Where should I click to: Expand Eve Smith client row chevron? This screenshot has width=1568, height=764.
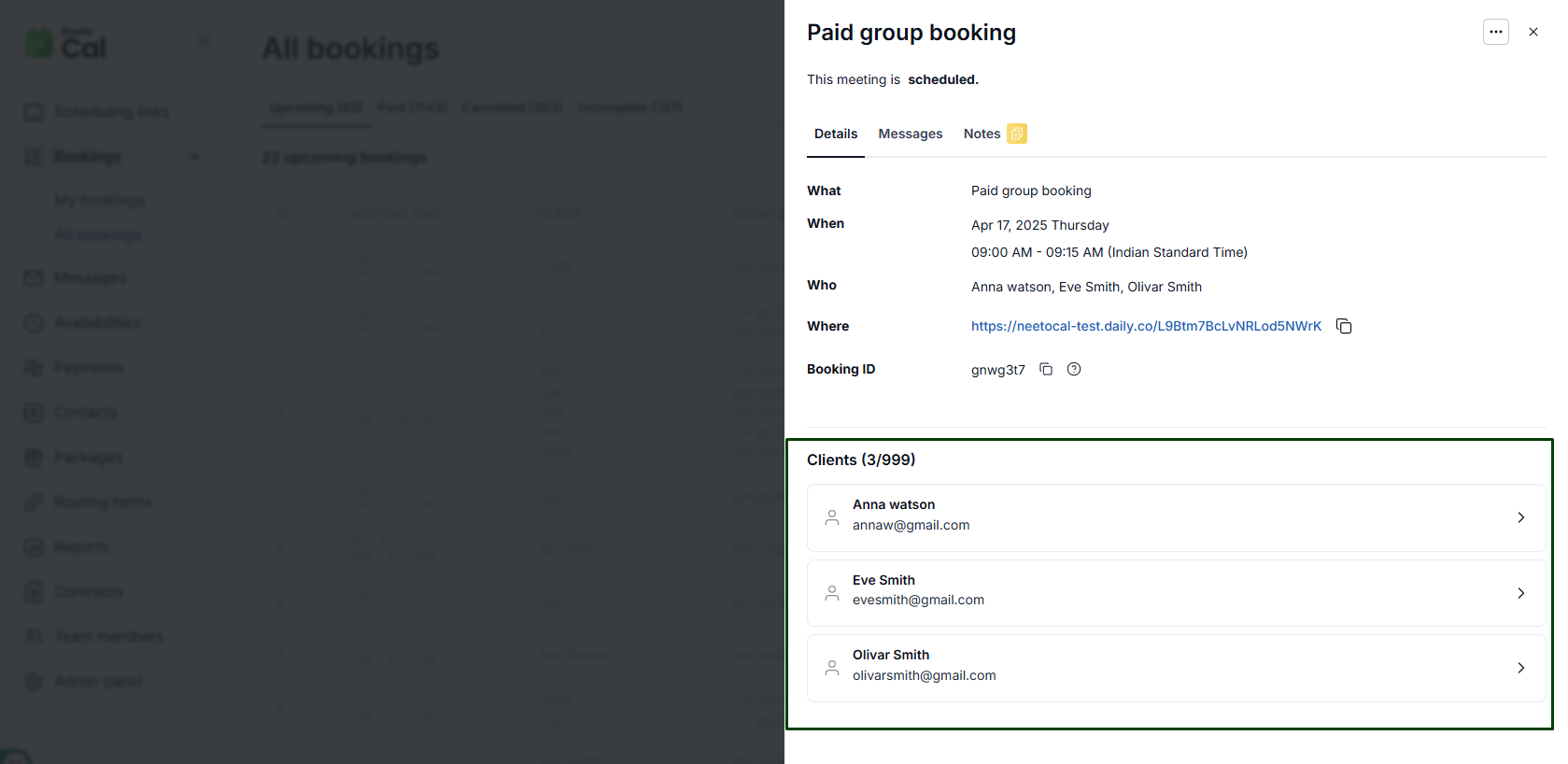click(1520, 593)
